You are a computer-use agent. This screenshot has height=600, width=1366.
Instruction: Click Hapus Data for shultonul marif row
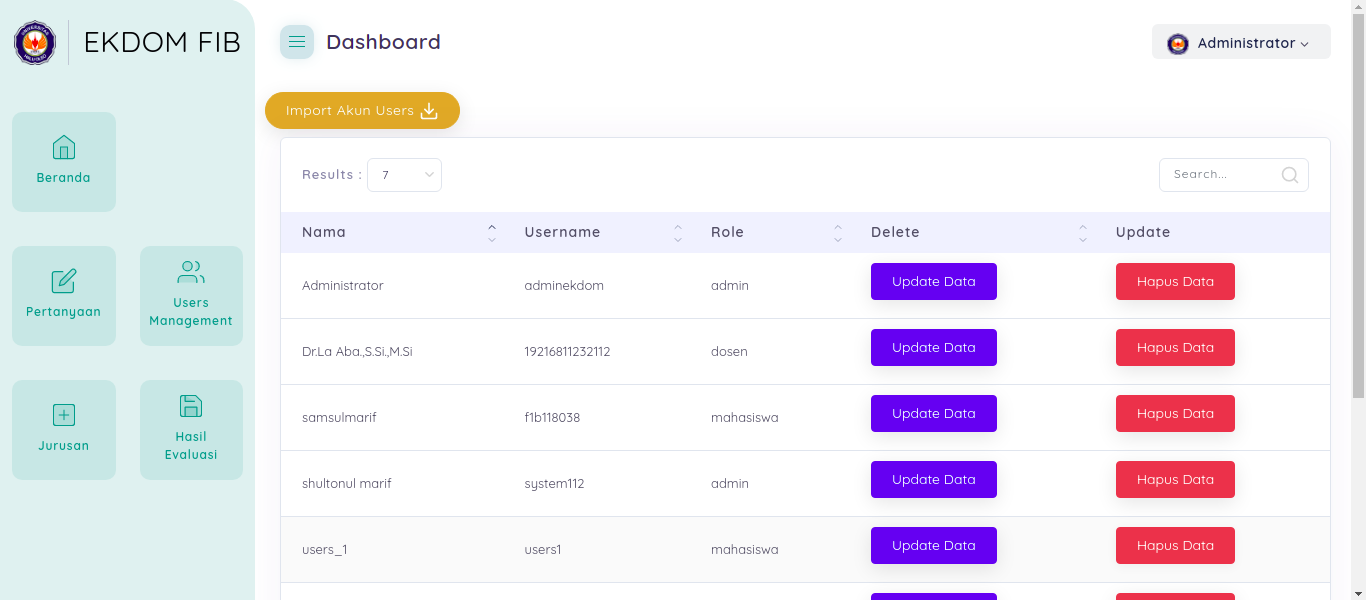pos(1175,480)
